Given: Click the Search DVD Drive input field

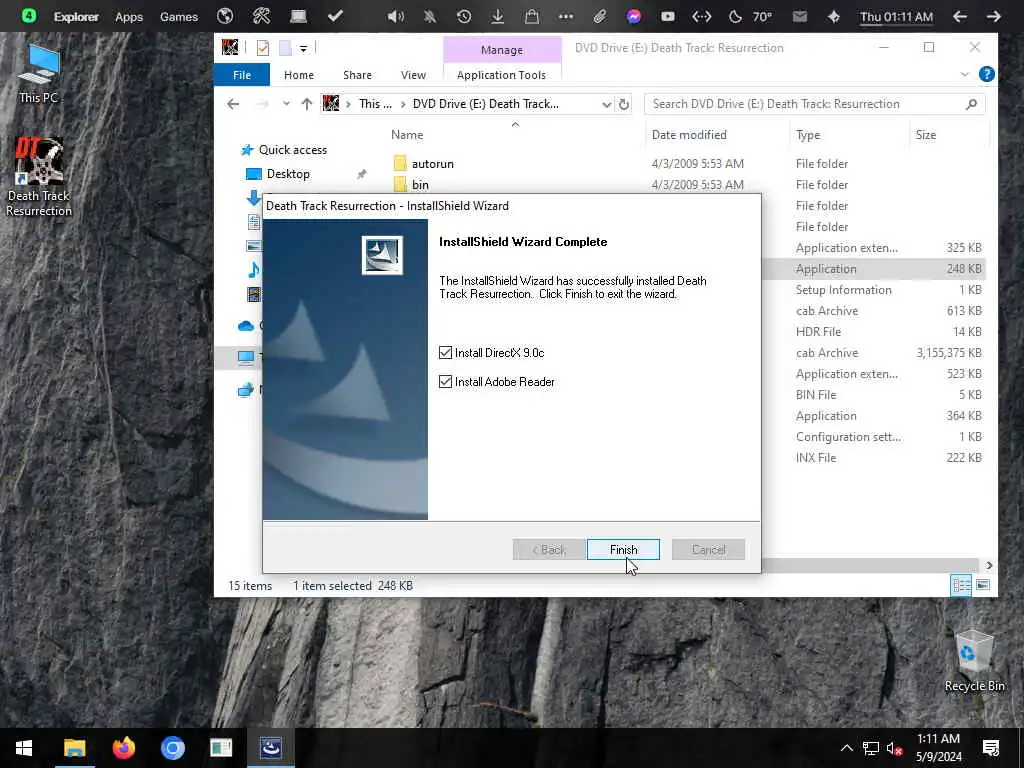Looking at the screenshot, I should pyautogui.click(x=807, y=104).
